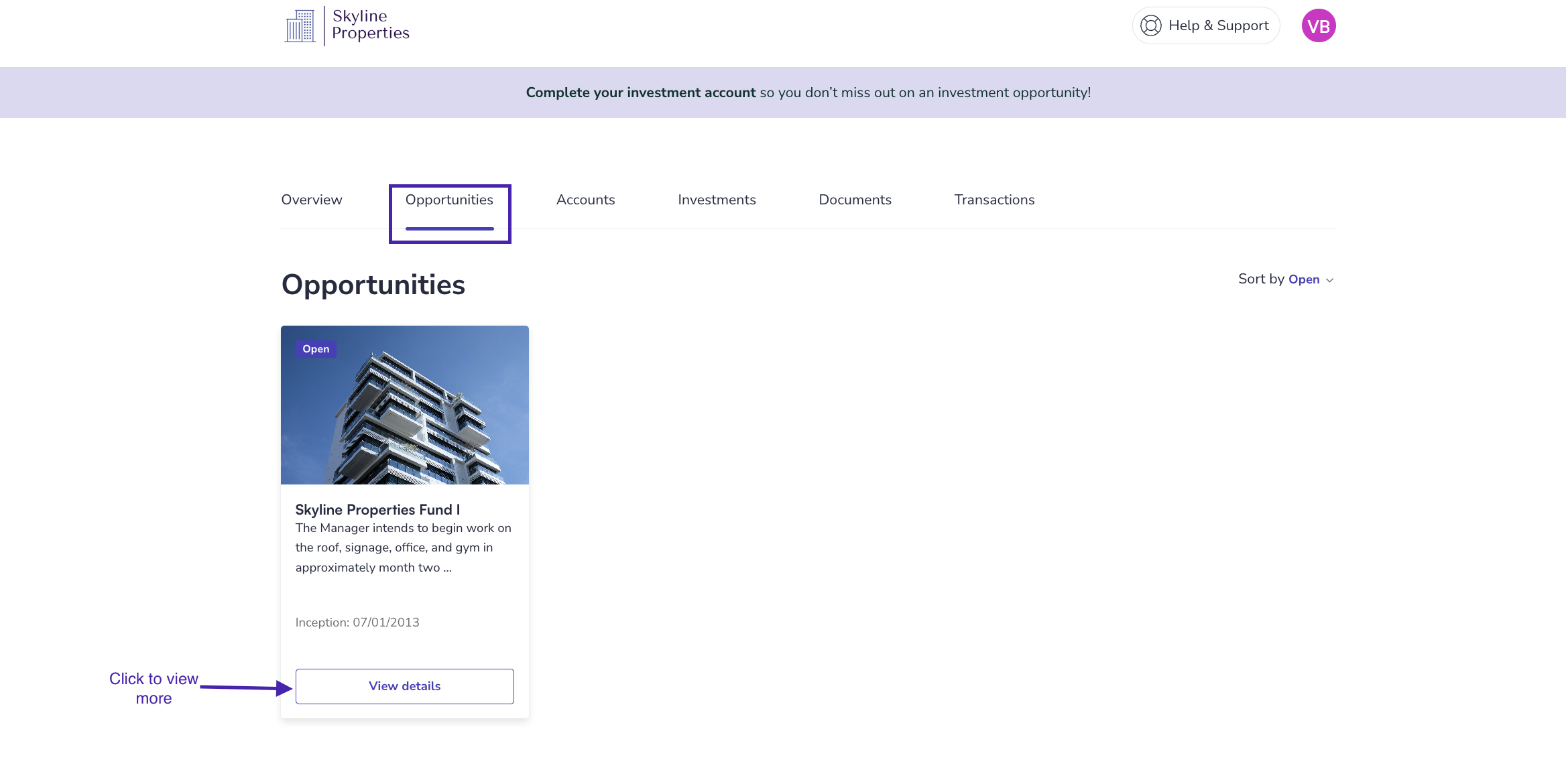Click the Inception: 07/01/2013 text
The width and height of the screenshot is (1566, 784).
click(357, 623)
